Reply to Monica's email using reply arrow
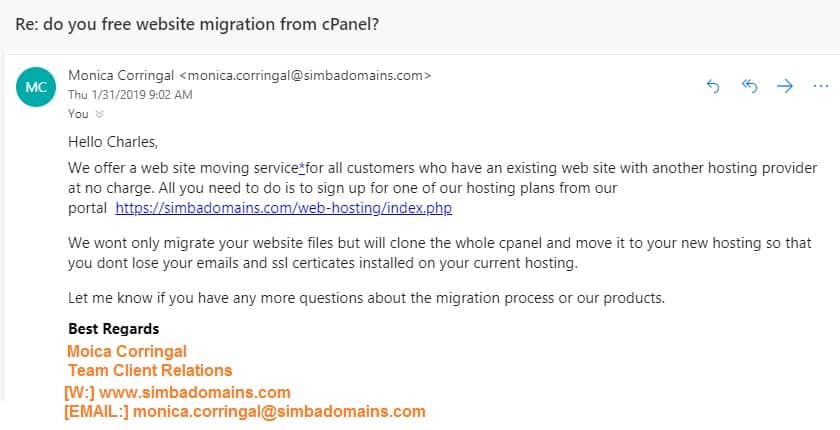The width and height of the screenshot is (840, 430). [712, 86]
